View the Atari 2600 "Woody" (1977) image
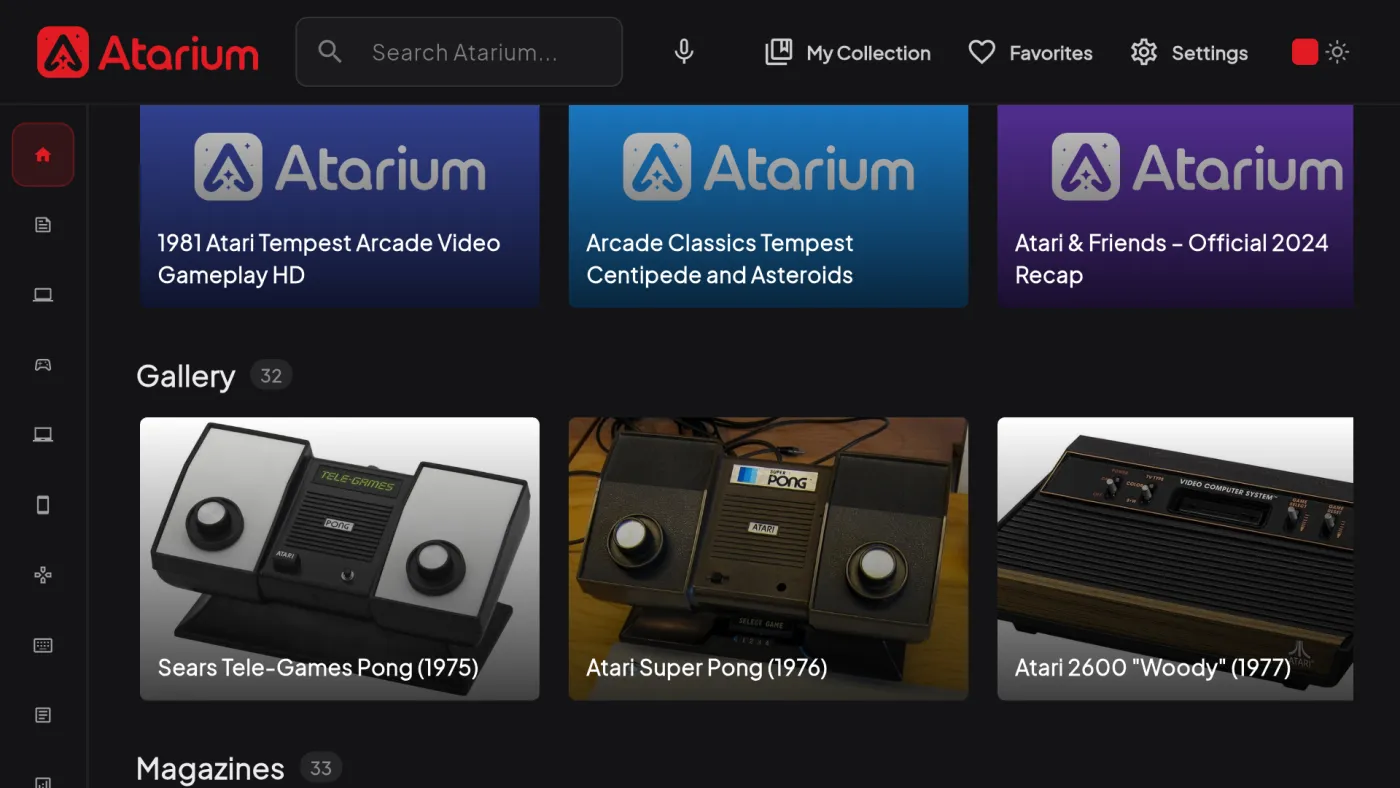 point(1175,558)
